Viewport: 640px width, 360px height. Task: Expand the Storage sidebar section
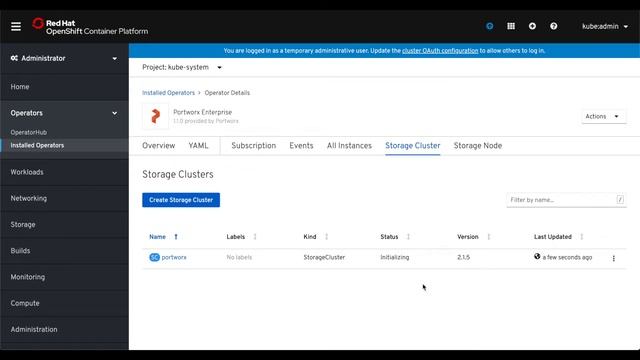[x=64, y=224]
